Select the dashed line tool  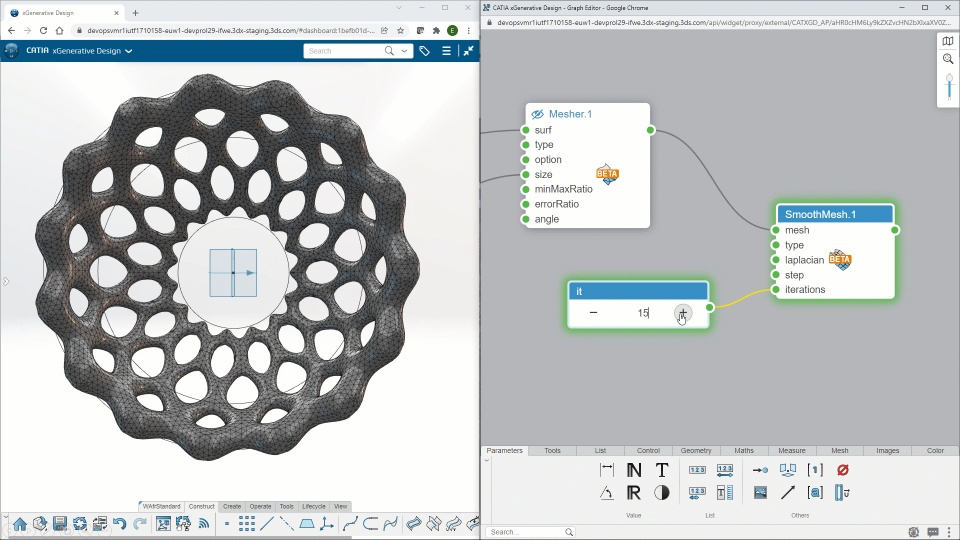(x=287, y=523)
